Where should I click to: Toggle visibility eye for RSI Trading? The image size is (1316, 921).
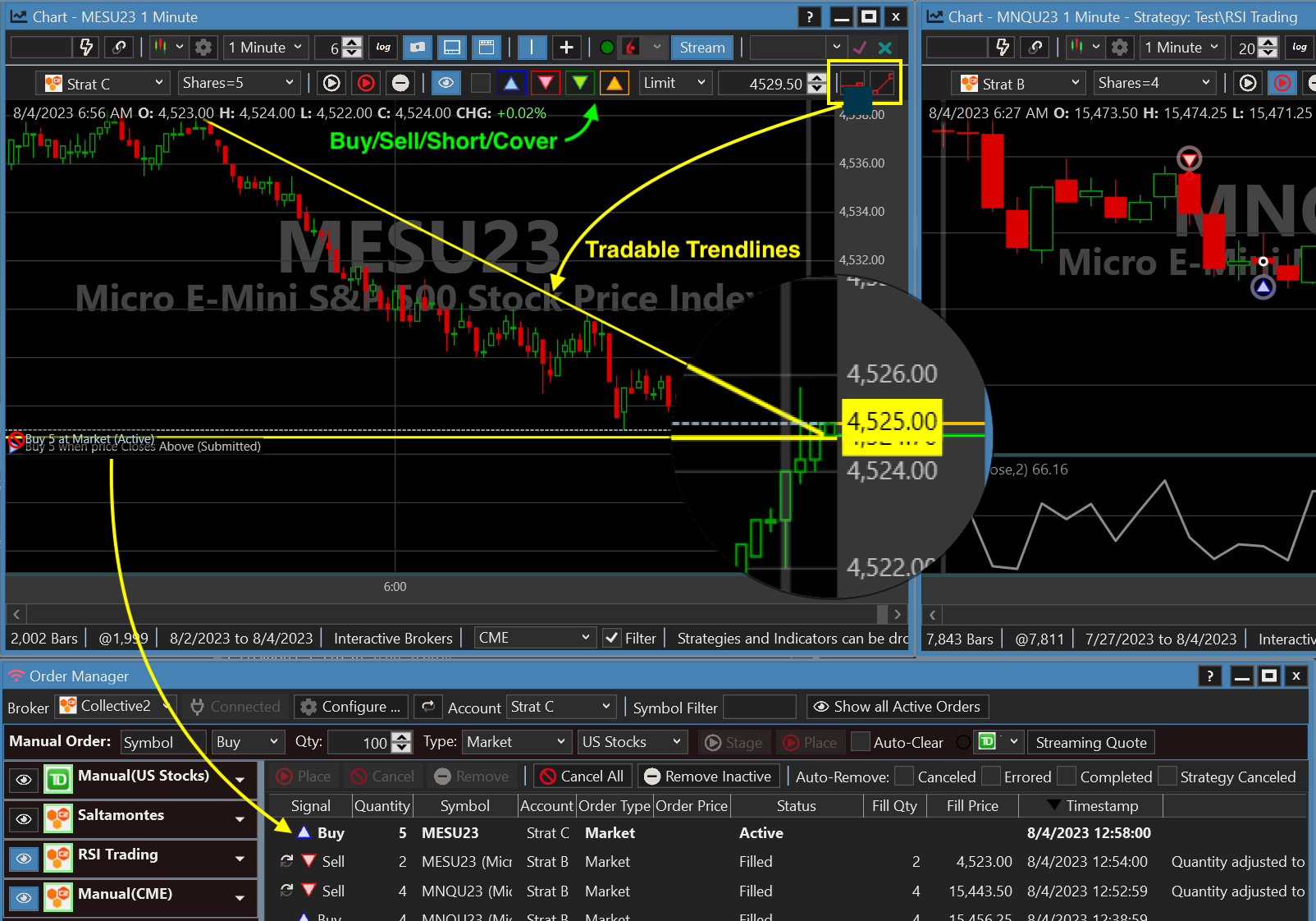tap(24, 858)
